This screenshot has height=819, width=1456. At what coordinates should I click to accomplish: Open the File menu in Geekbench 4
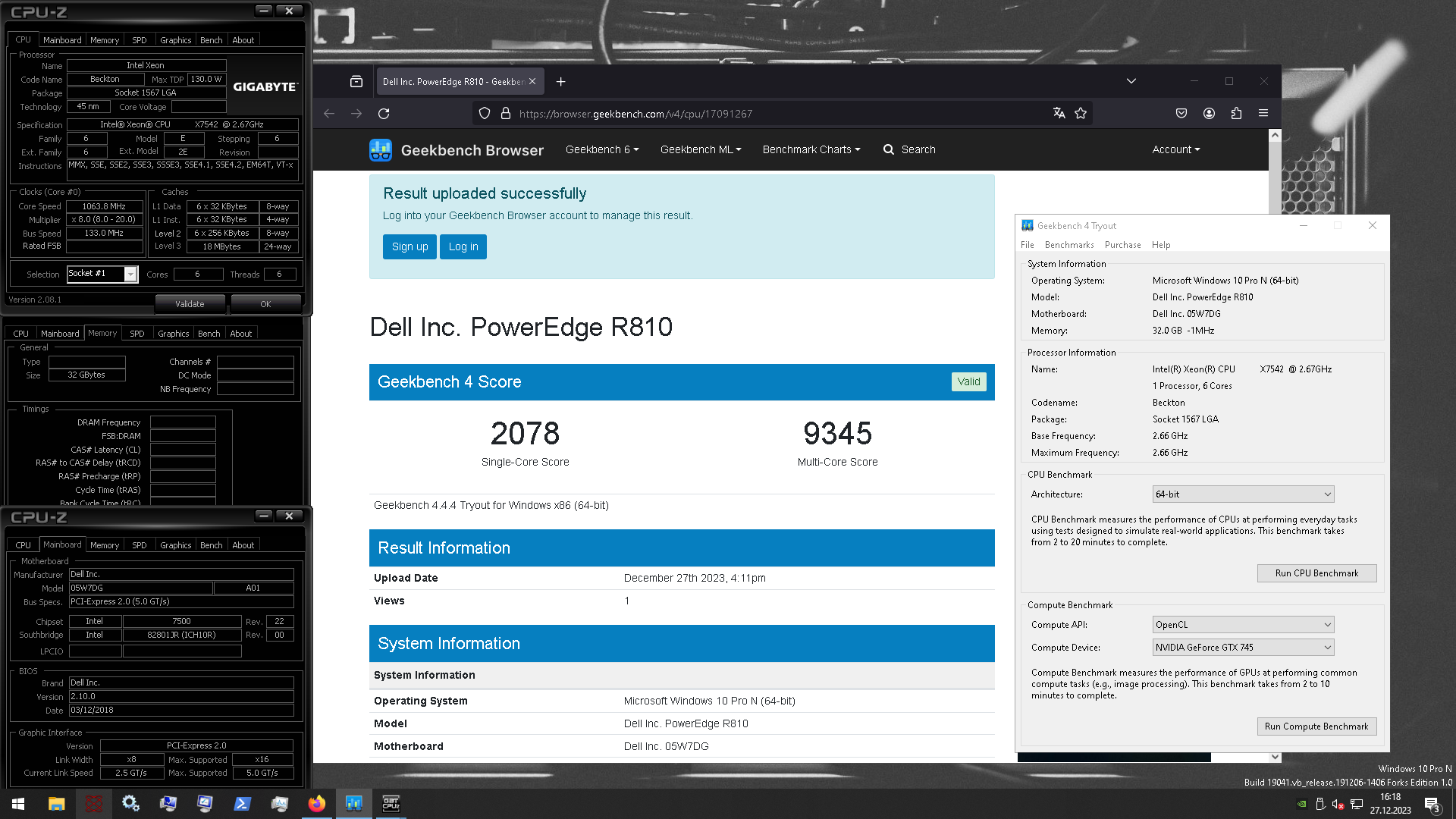pos(1028,245)
